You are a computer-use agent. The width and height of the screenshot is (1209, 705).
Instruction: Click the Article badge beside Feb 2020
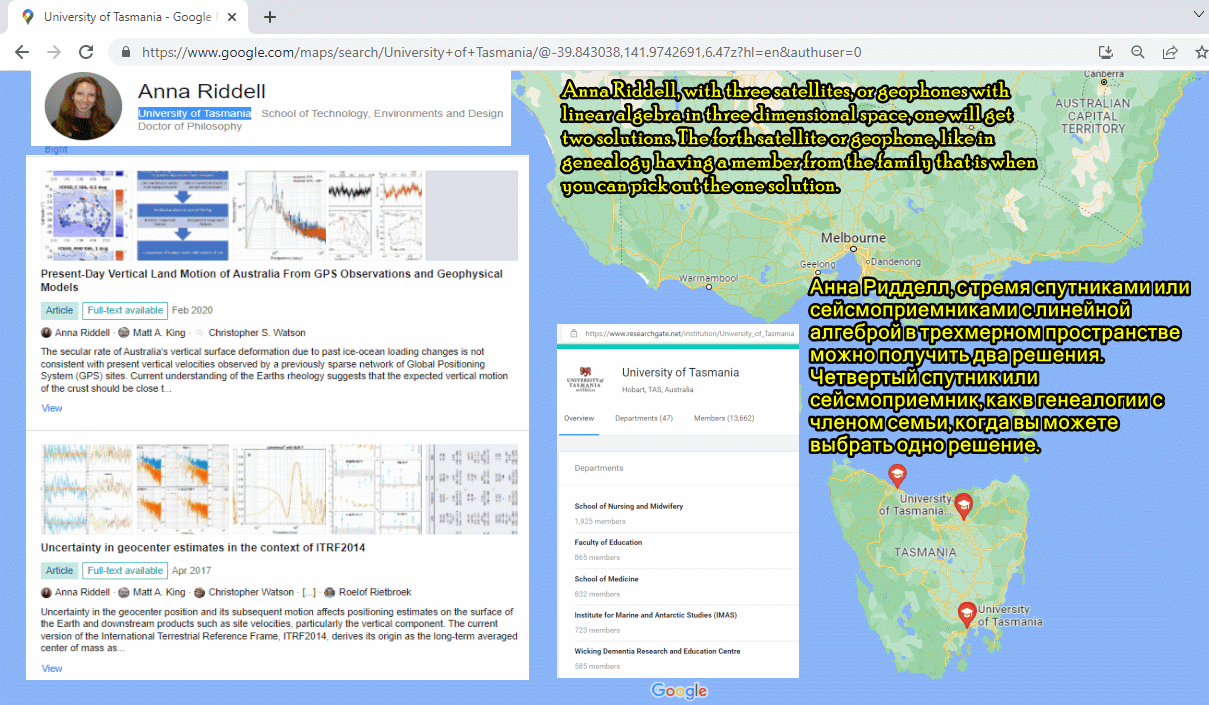(x=59, y=310)
